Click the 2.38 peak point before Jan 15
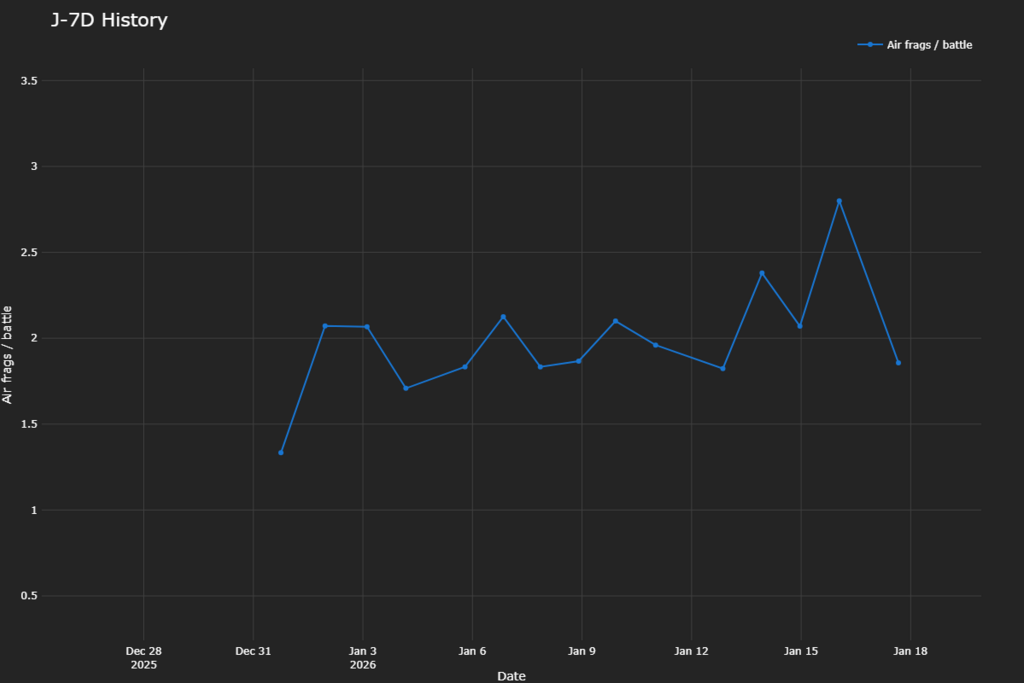This screenshot has height=683, width=1024. pos(762,273)
